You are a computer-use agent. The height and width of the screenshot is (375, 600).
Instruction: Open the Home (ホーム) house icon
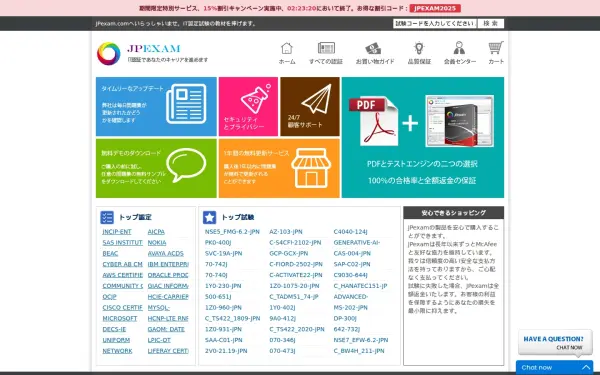[287, 48]
